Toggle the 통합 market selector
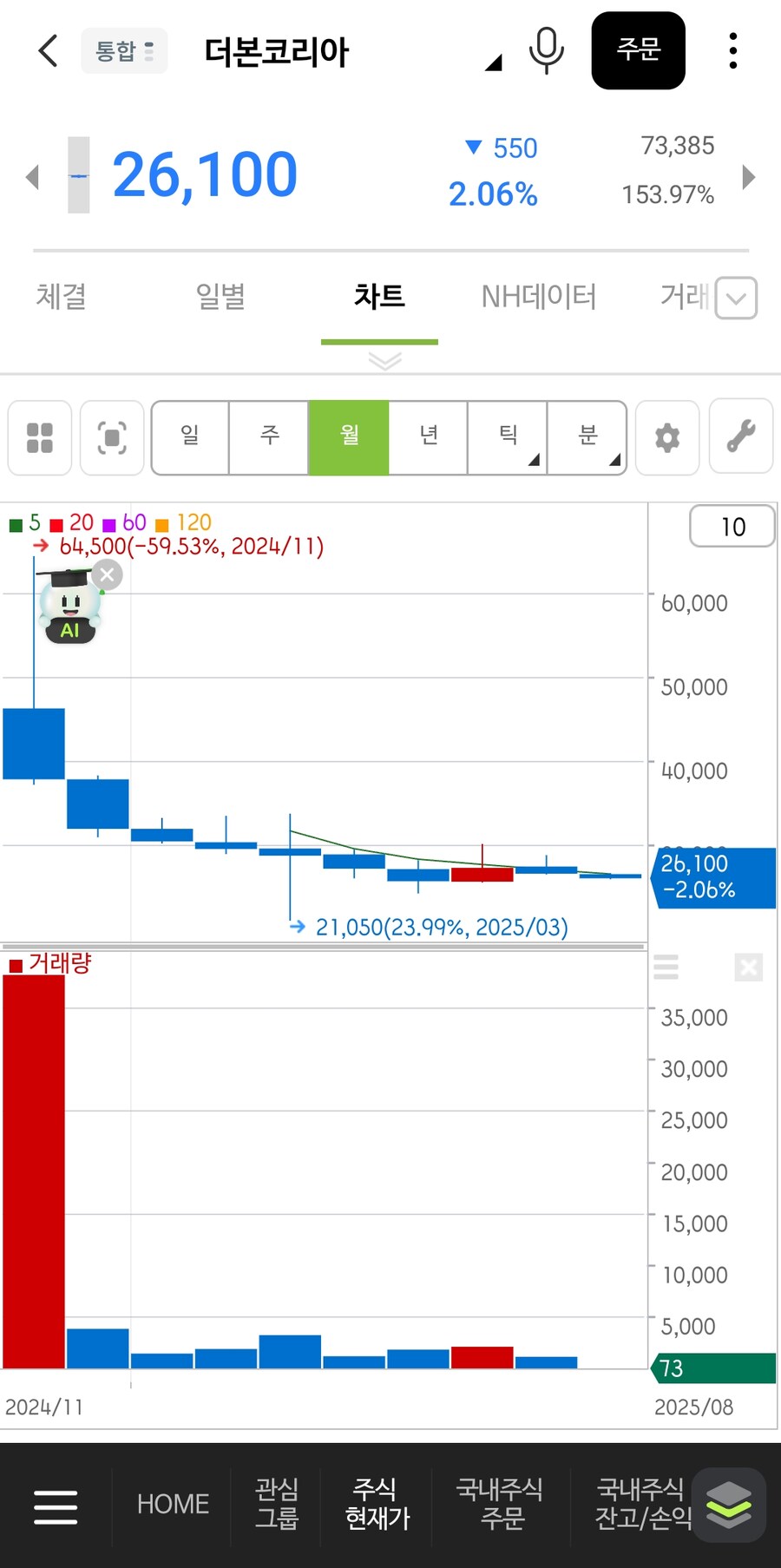Image resolution: width=781 pixels, height=1568 pixels. (124, 51)
